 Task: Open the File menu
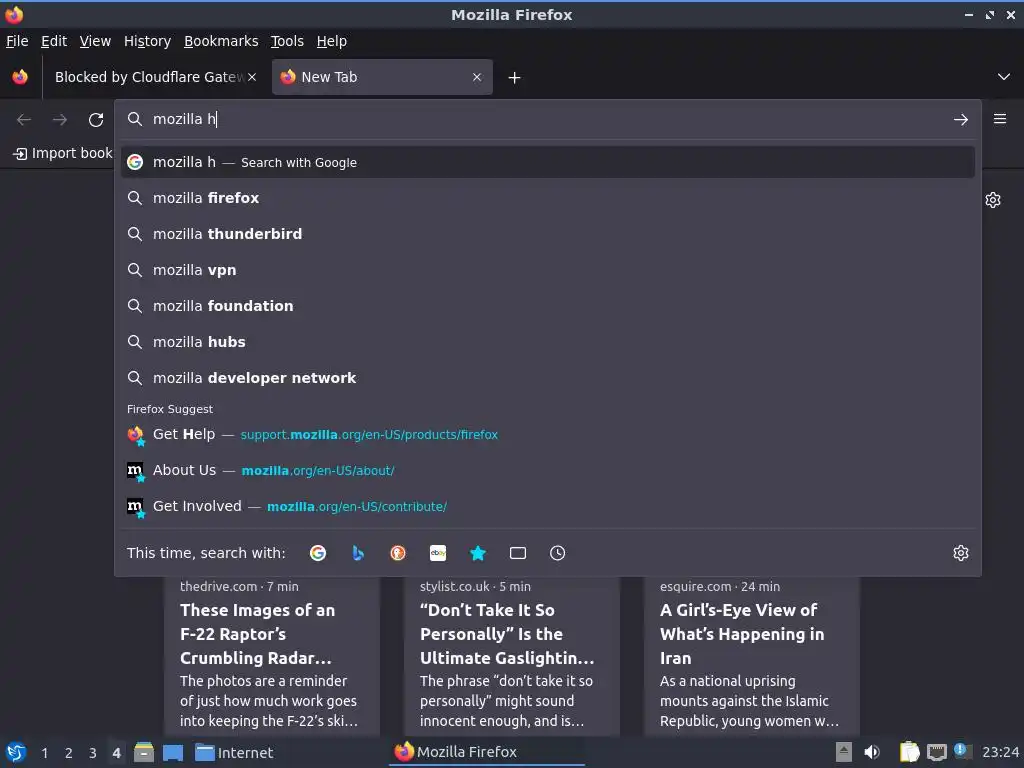coord(17,41)
